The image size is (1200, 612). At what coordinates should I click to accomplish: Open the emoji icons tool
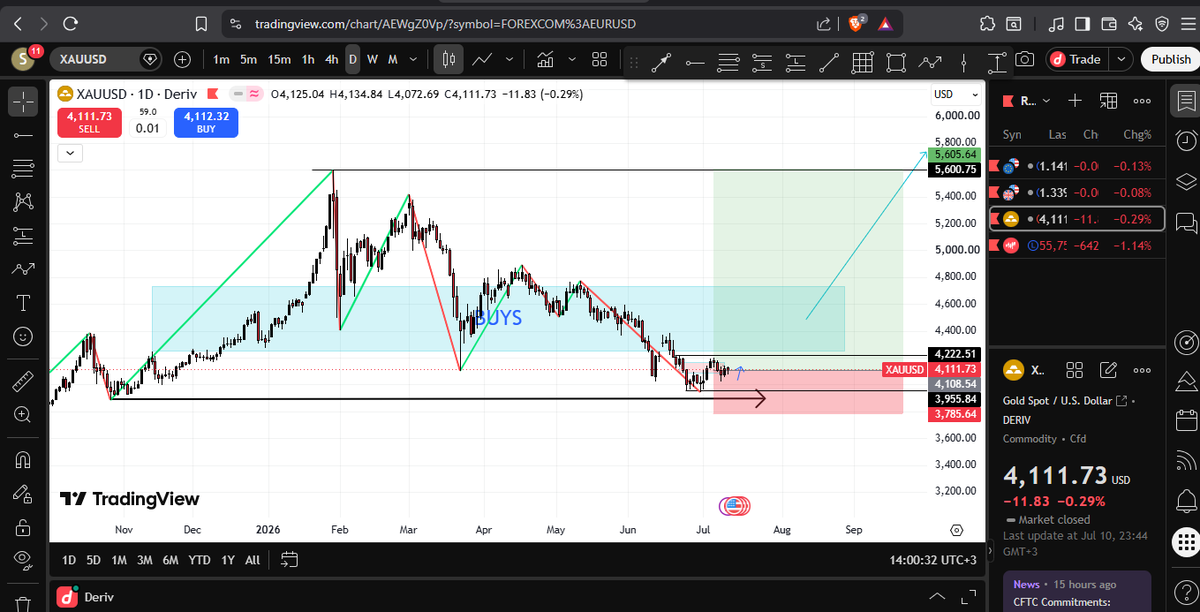pyautogui.click(x=23, y=337)
